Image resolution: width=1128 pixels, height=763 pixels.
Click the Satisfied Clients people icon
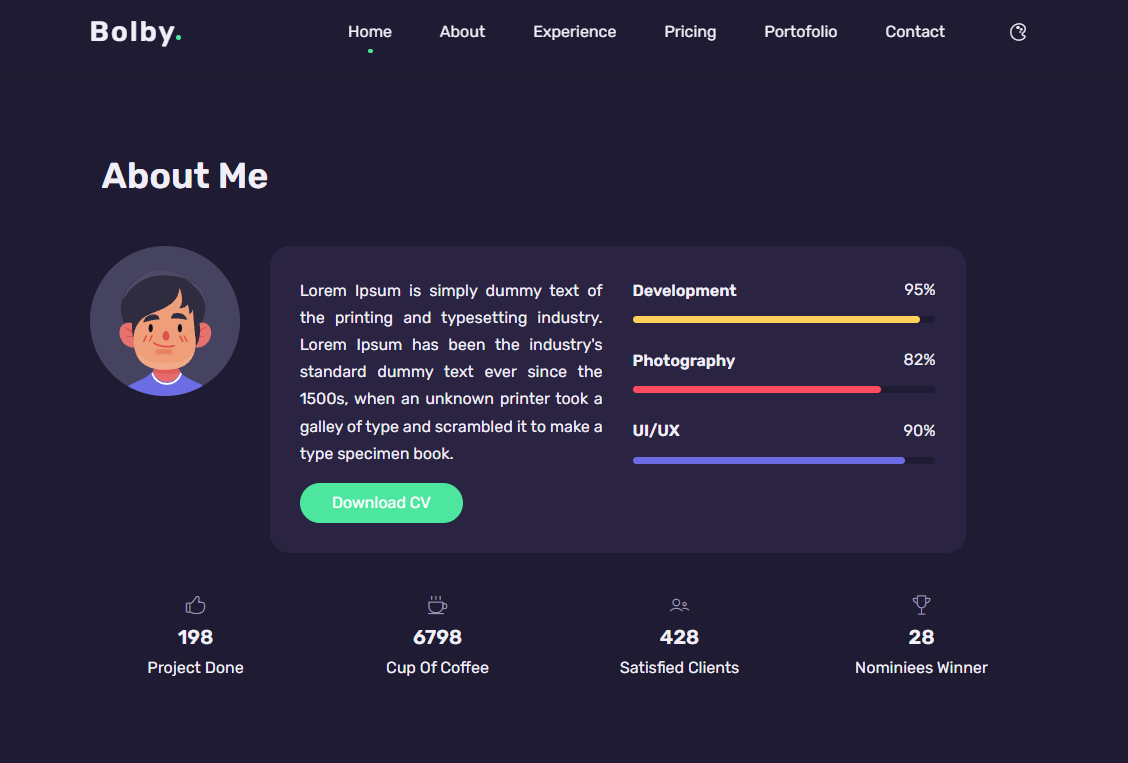click(679, 604)
